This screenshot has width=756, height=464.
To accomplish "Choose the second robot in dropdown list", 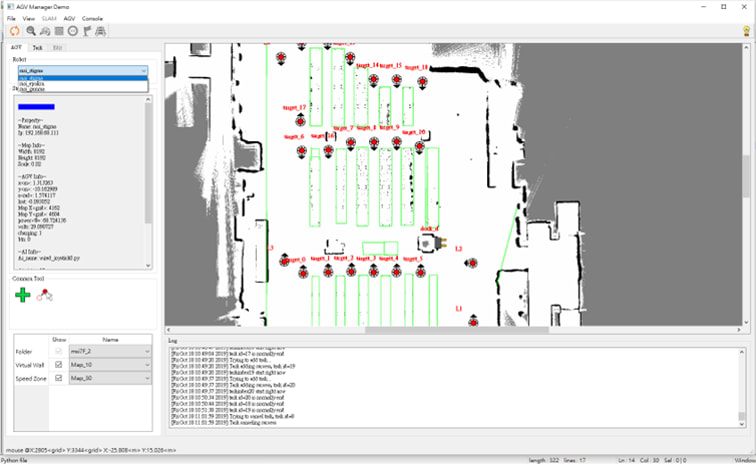I will 83,83.
